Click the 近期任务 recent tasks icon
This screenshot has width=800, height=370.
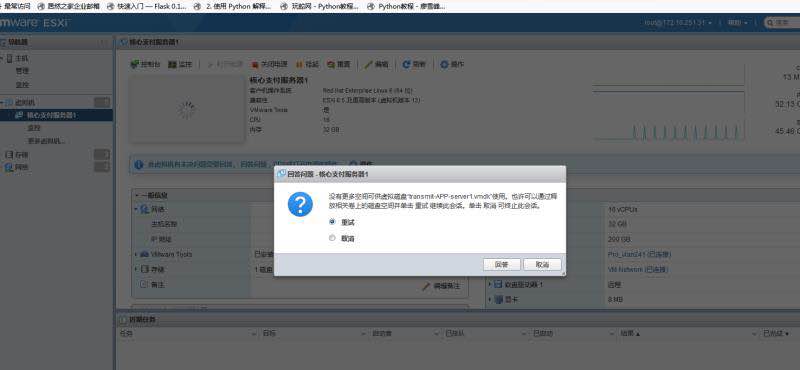[122, 319]
